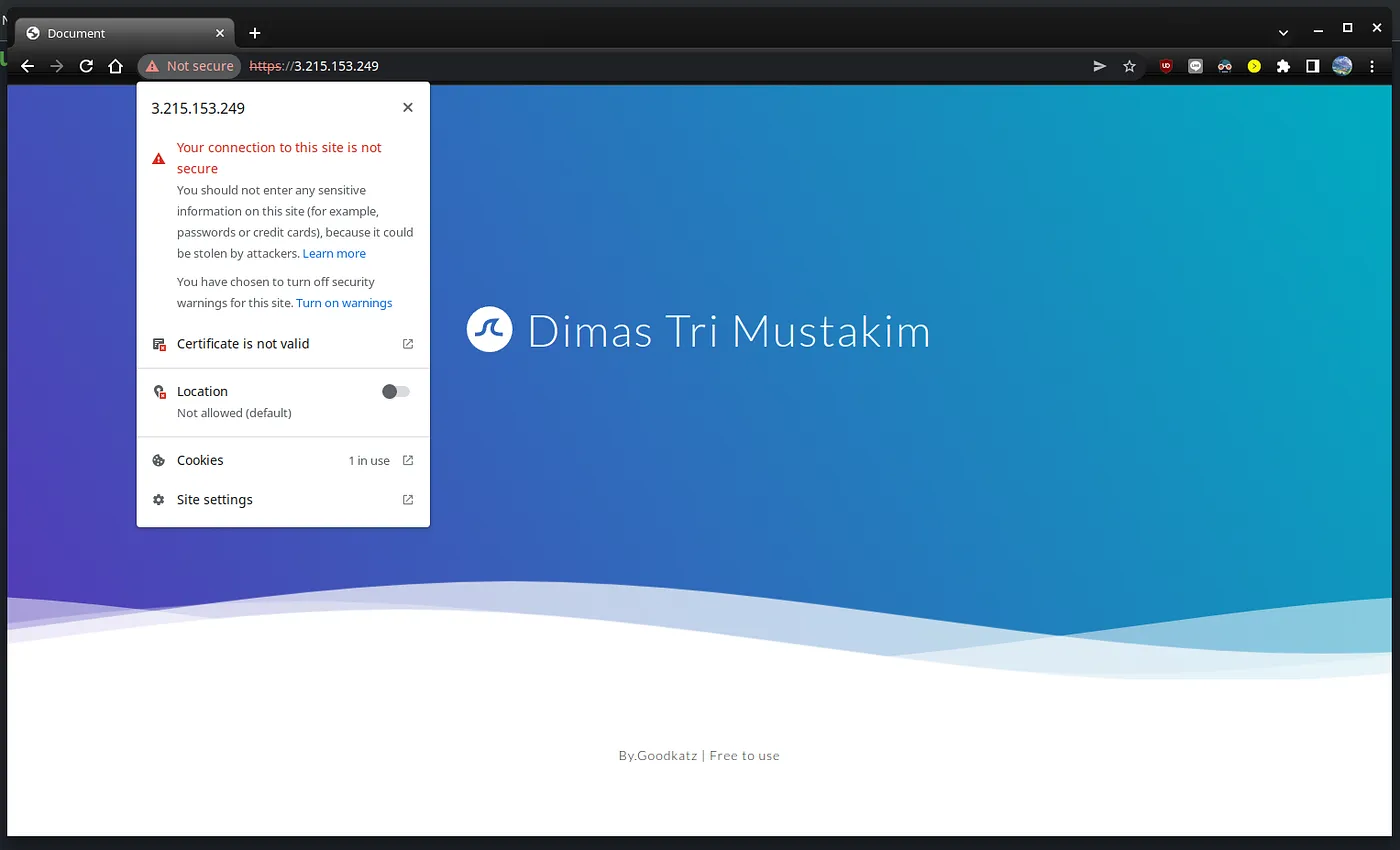This screenshot has width=1400, height=850.
Task: Toggle the browser side panel icon
Action: point(1312,66)
